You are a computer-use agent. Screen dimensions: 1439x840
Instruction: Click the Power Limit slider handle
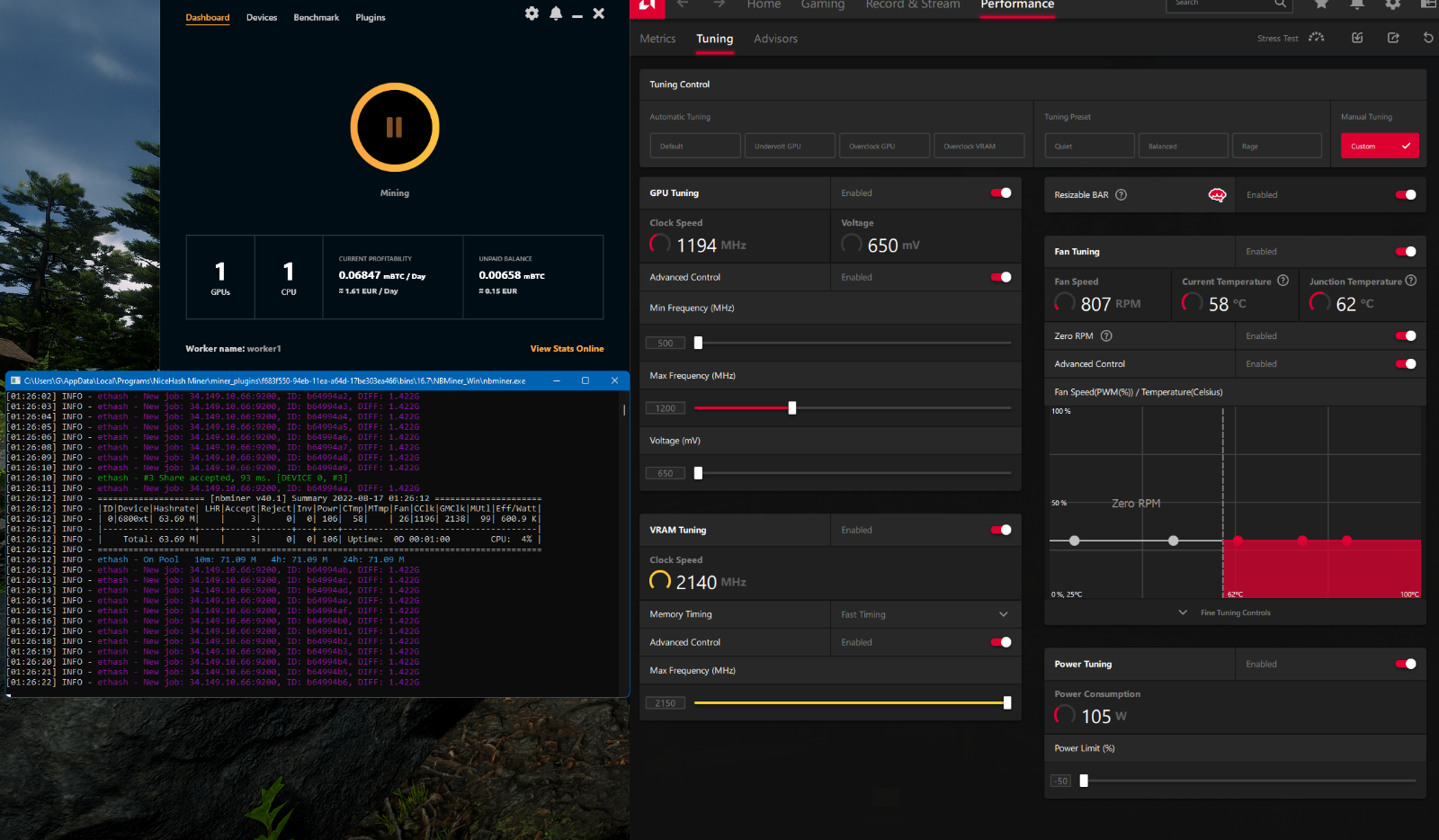tap(1084, 781)
